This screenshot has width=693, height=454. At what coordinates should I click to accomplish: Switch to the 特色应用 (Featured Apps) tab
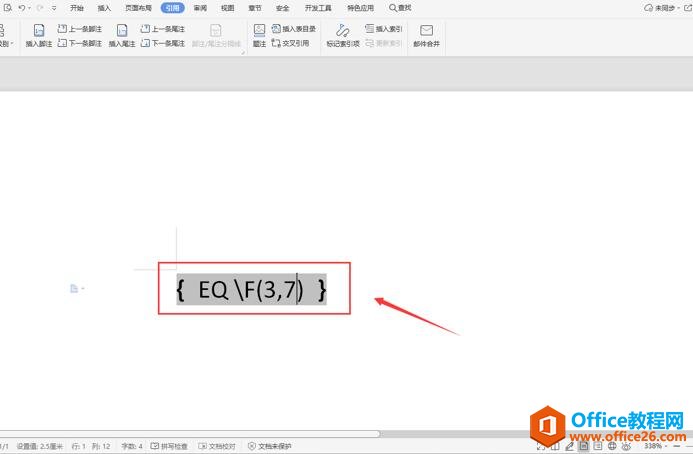361,8
